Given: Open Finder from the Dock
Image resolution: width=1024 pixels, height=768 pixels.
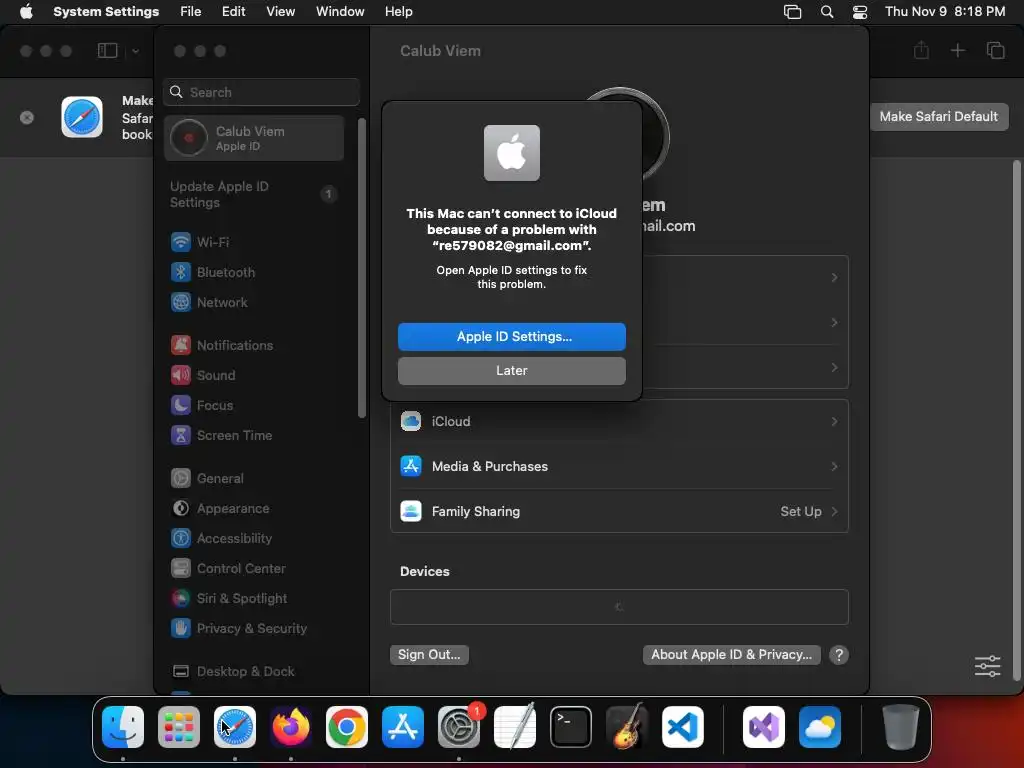Looking at the screenshot, I should (x=123, y=727).
